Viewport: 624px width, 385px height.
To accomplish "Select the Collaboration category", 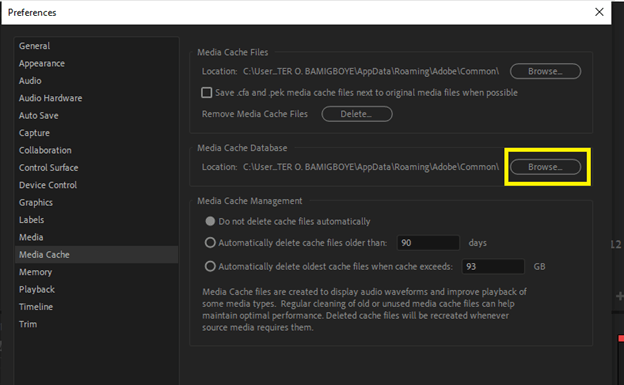I will (x=45, y=150).
